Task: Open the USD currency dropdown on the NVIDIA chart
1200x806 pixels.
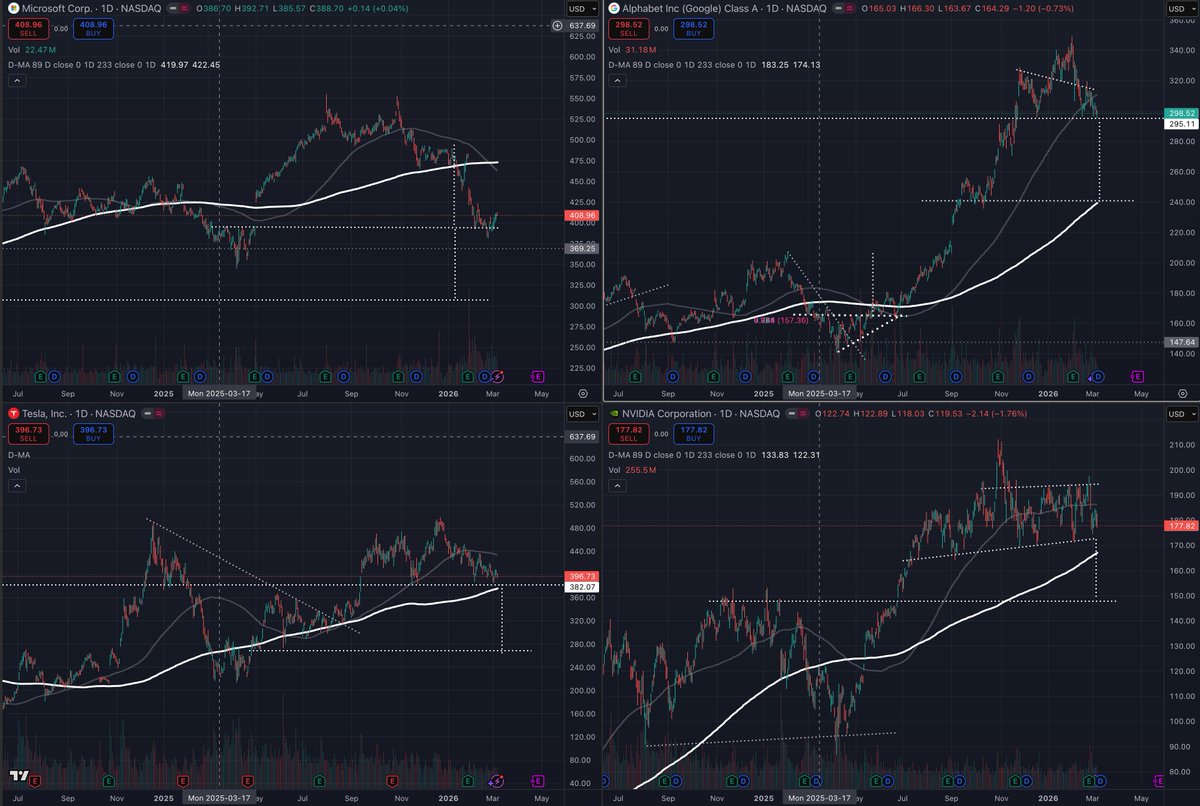Action: coord(1180,414)
